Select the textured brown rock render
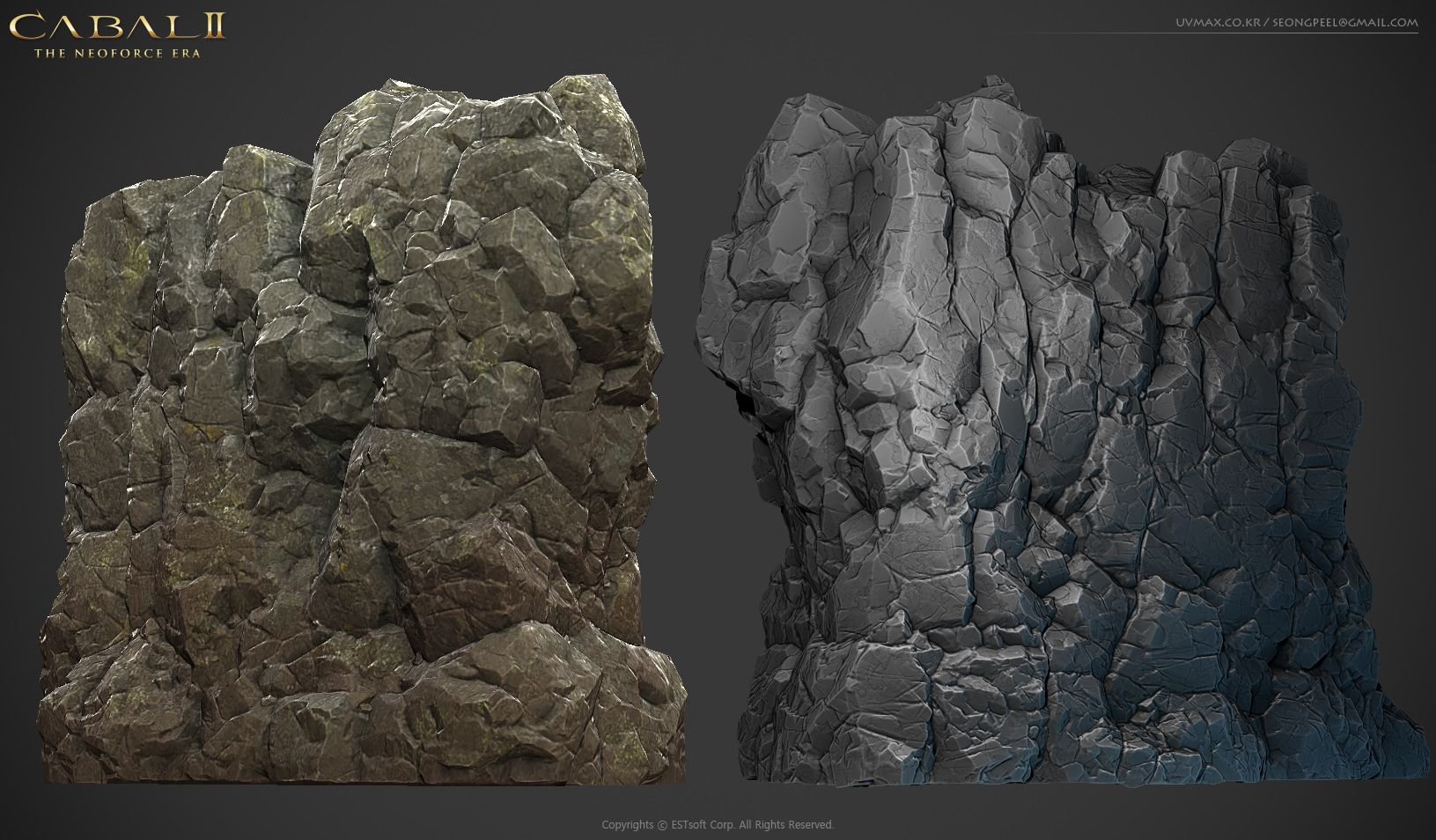The image size is (1436, 840). click(x=361, y=440)
